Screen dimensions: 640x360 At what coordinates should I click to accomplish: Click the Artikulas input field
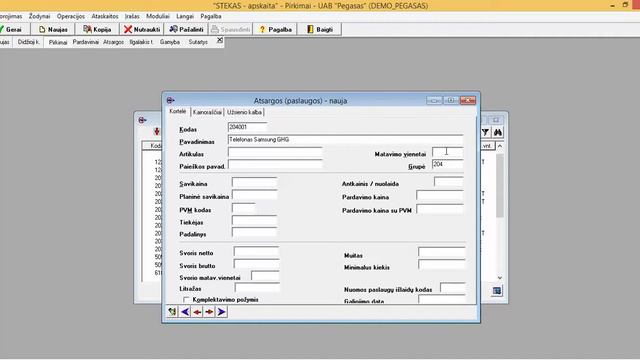click(x=275, y=152)
